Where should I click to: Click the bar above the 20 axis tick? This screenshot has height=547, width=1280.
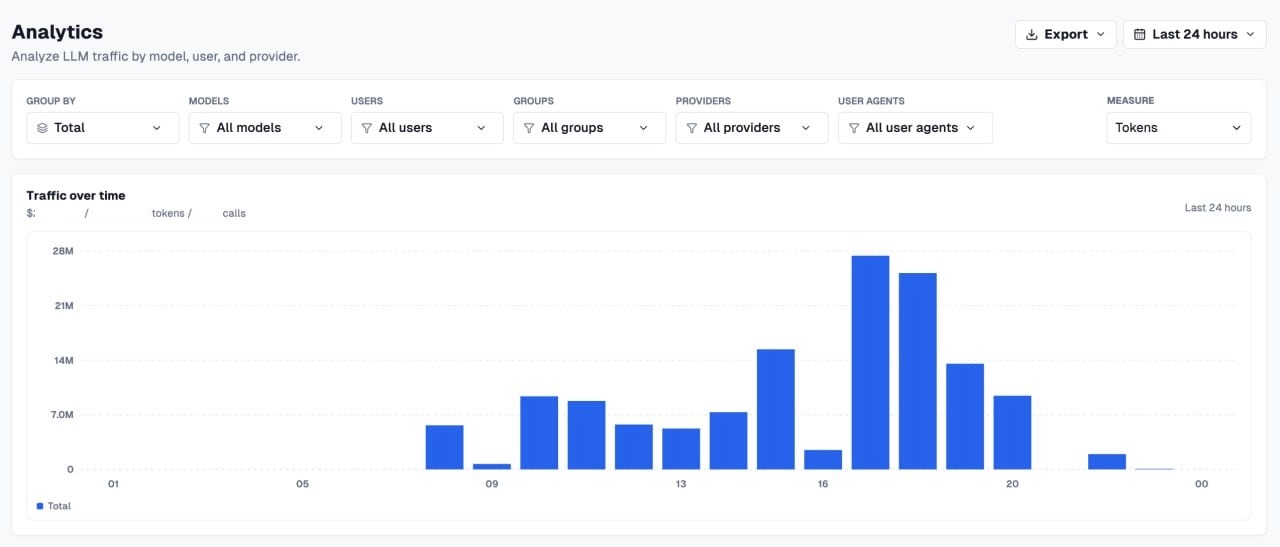(1012, 432)
